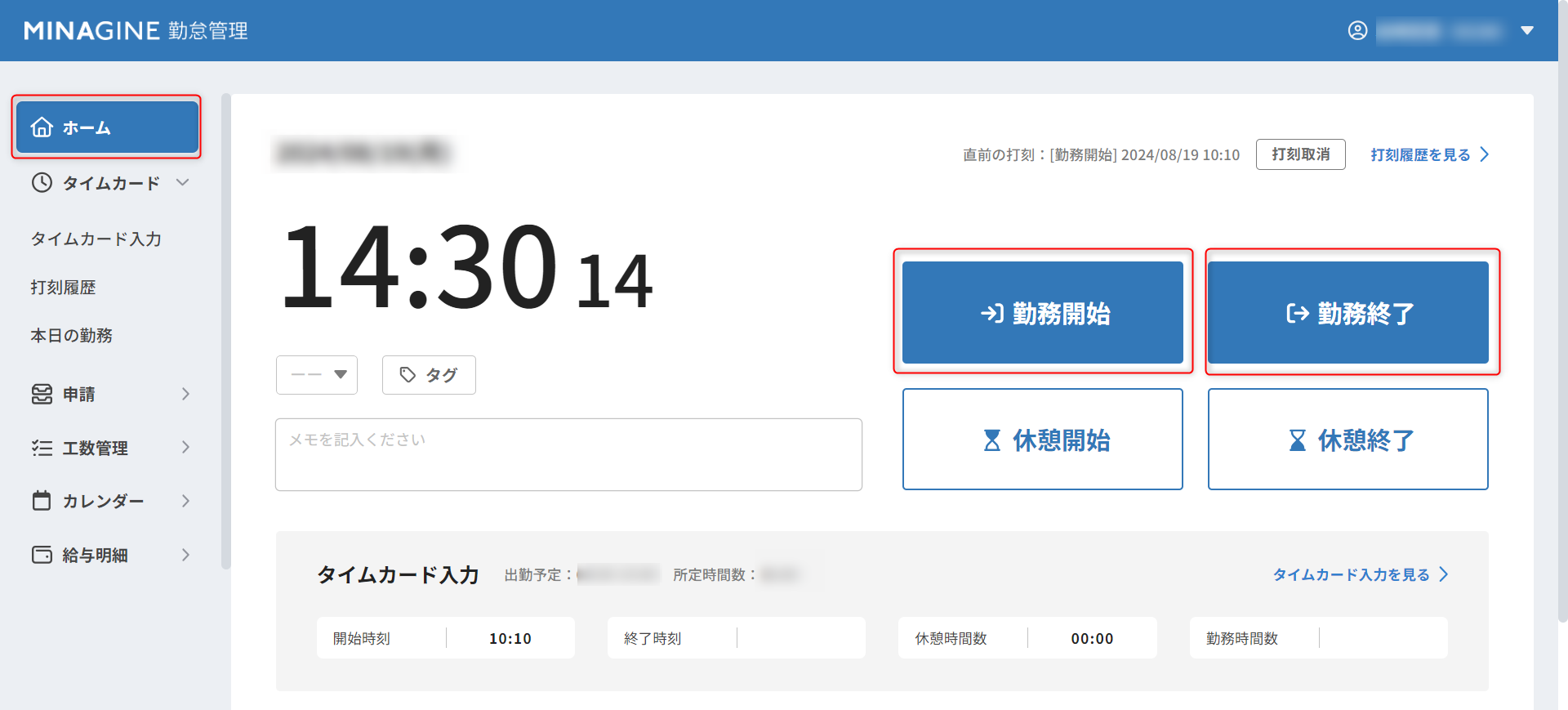The image size is (1568, 710).
Task: Expand the 給与明細 submenu chevron
Action: coord(185,555)
